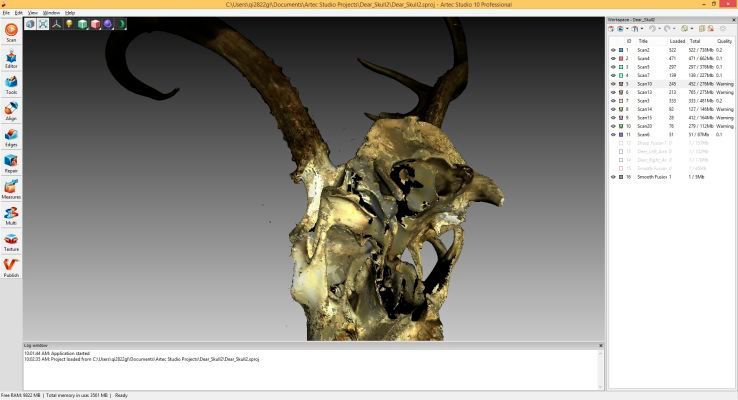Click the Scan4 color swatch
The width and height of the screenshot is (738, 400).
point(621,58)
